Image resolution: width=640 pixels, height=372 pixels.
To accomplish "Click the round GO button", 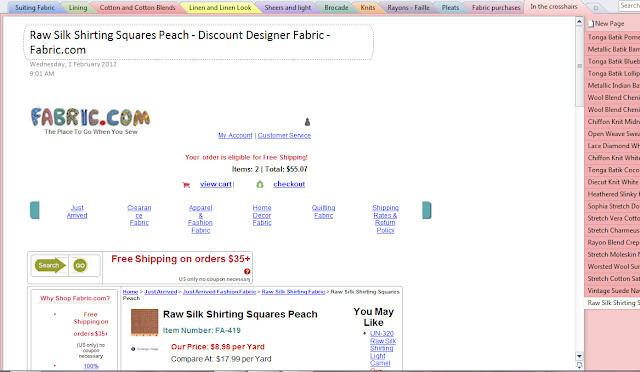I will (80, 265).
